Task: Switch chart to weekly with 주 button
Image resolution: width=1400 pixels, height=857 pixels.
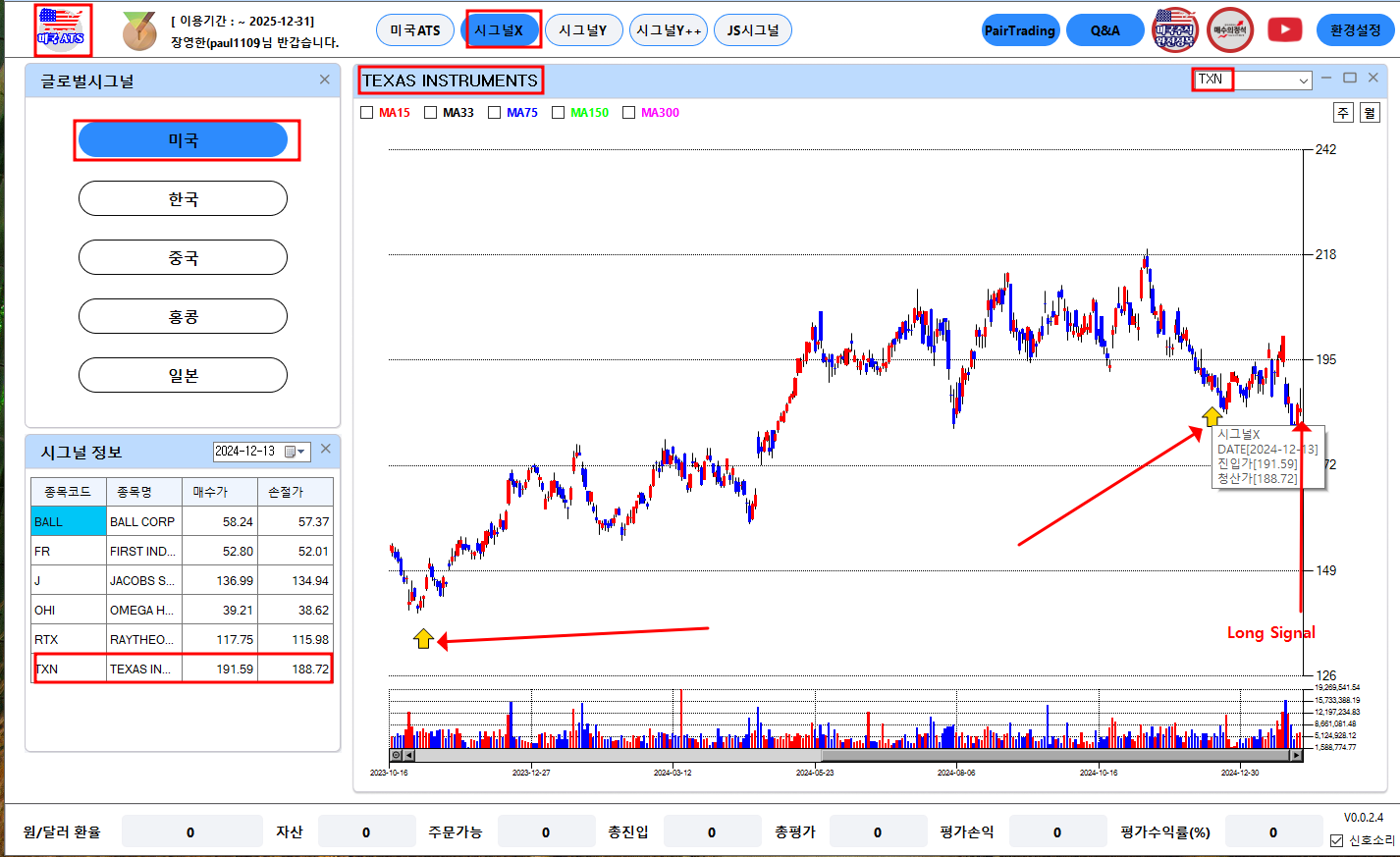Action: (x=1343, y=113)
